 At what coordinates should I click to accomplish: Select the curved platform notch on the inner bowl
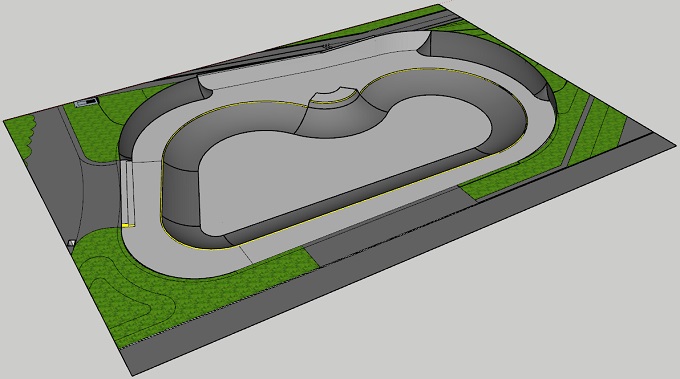click(335, 96)
